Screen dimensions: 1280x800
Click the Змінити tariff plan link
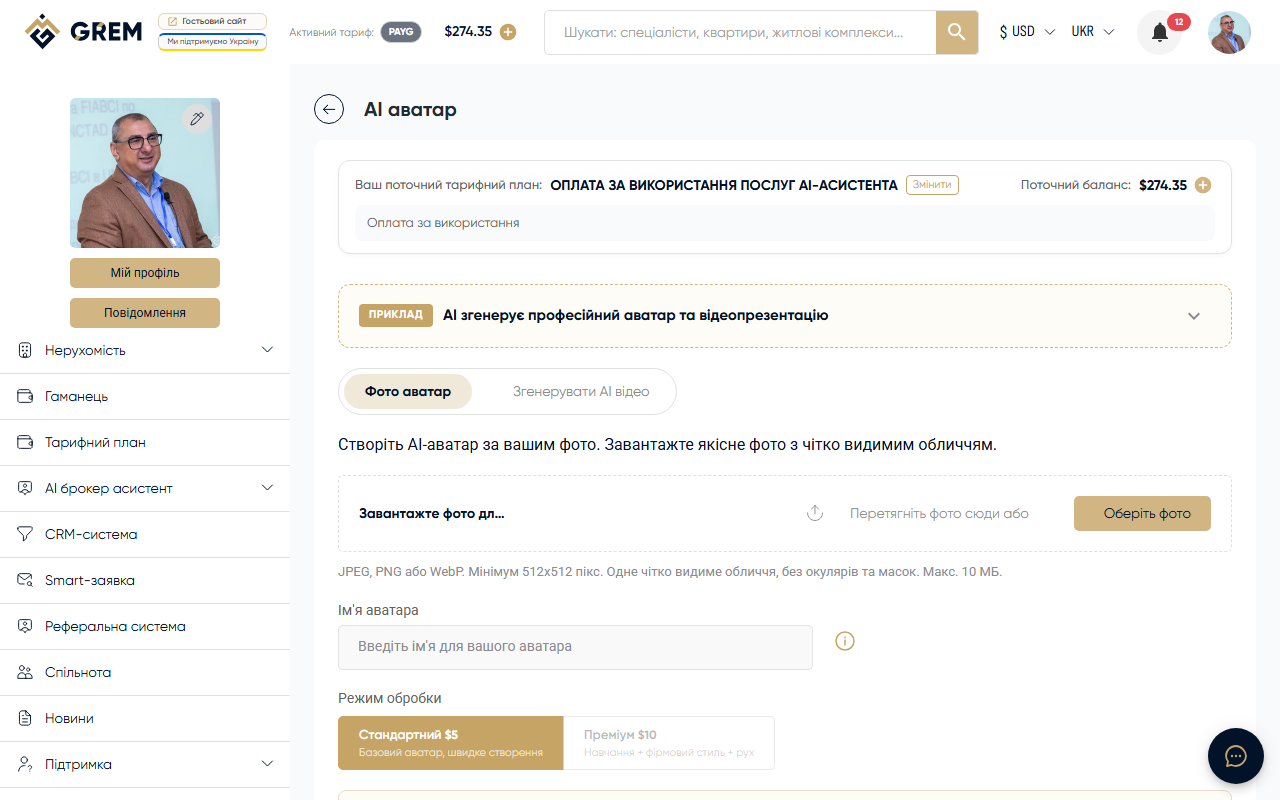click(932, 184)
